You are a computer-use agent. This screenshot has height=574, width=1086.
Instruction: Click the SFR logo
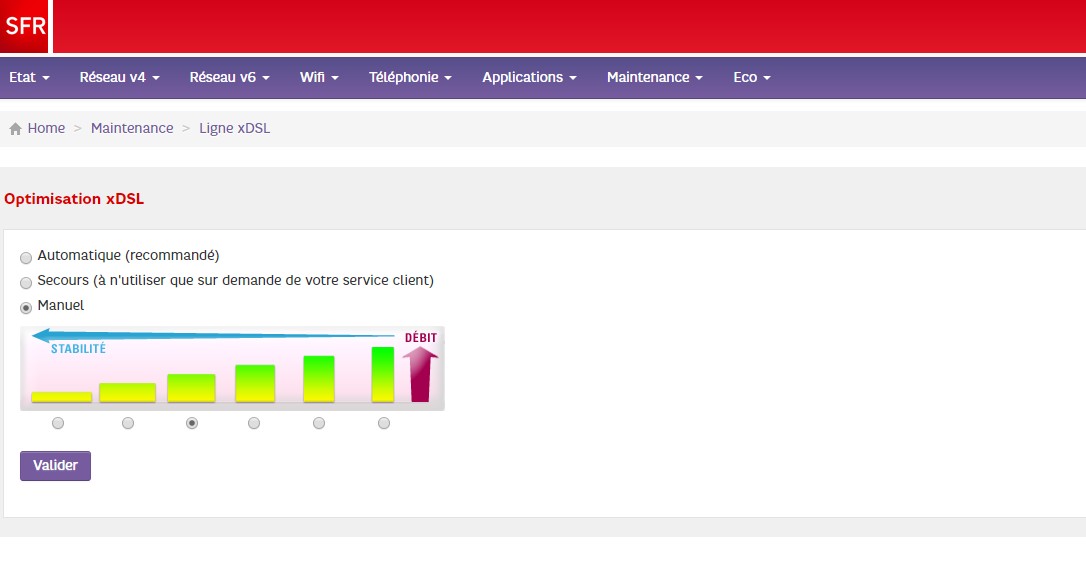click(25, 26)
